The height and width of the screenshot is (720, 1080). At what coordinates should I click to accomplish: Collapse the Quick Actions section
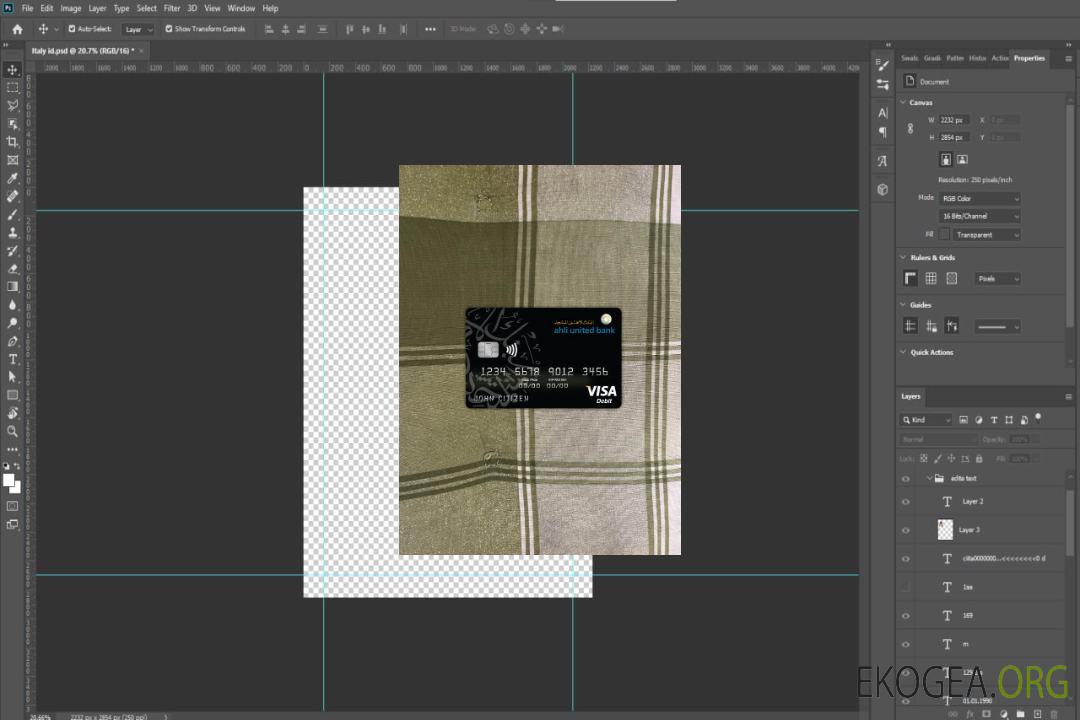coord(903,352)
